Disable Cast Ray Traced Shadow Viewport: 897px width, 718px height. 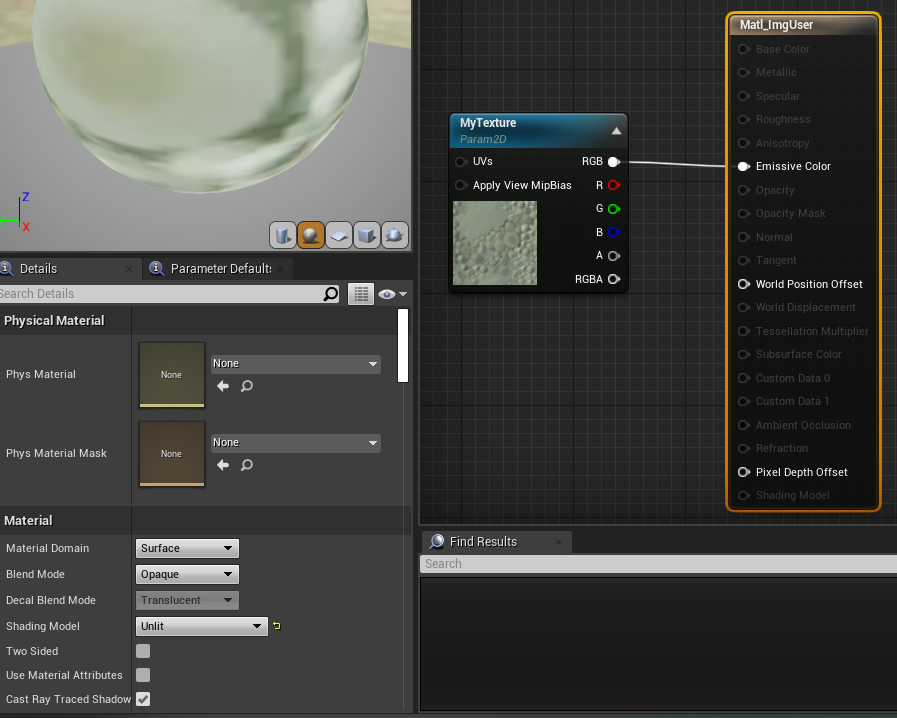click(142, 699)
